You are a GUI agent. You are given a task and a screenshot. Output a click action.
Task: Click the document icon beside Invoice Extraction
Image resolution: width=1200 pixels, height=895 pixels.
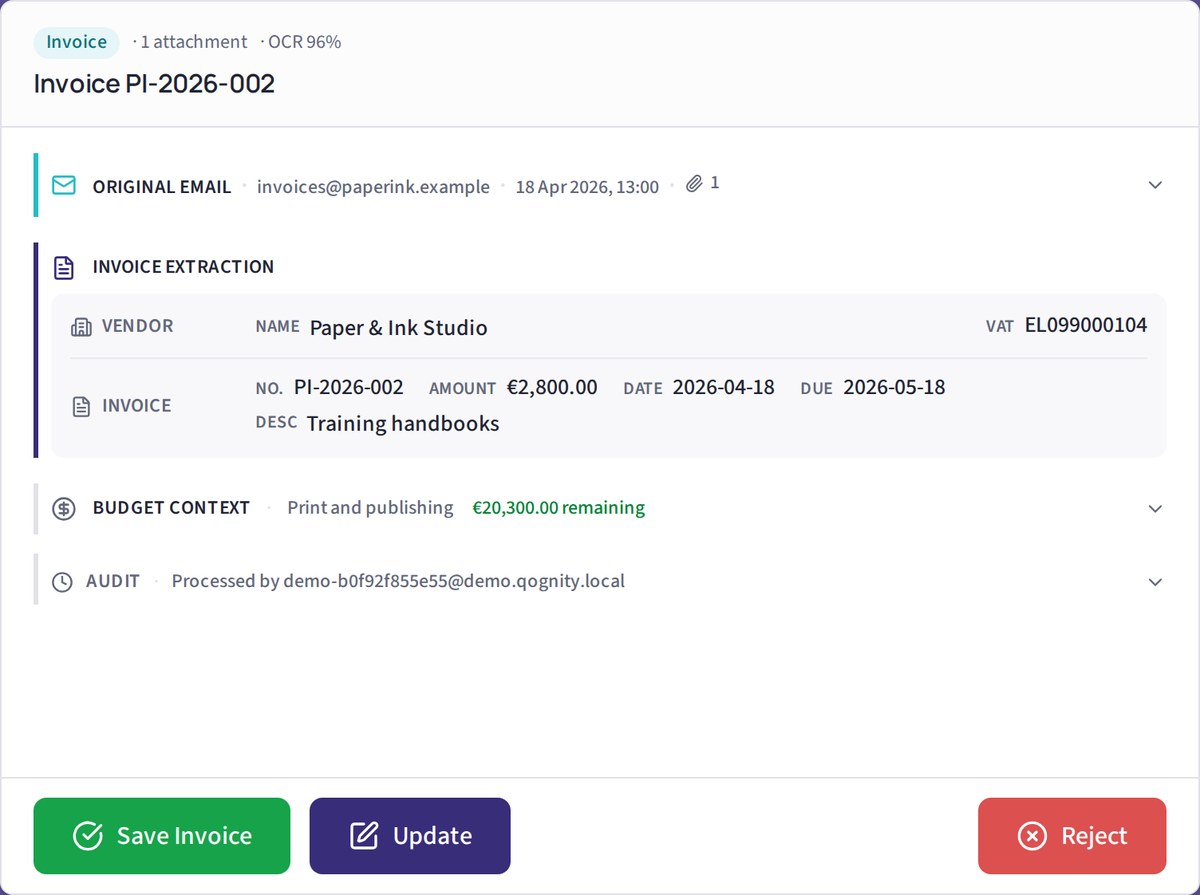(x=63, y=267)
